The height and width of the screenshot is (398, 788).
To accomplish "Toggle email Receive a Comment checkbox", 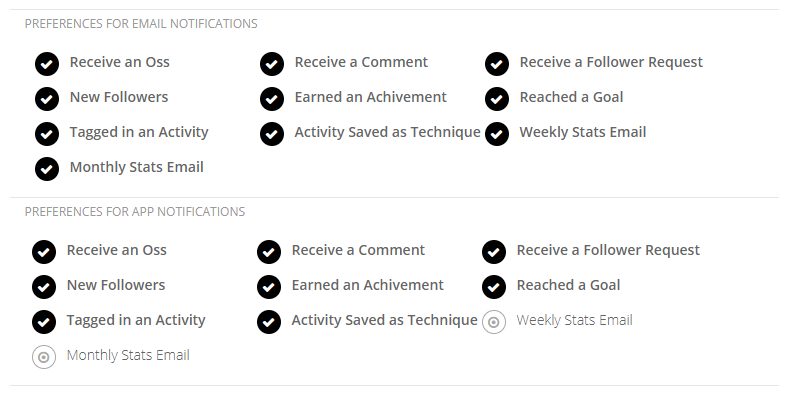I will (272, 64).
